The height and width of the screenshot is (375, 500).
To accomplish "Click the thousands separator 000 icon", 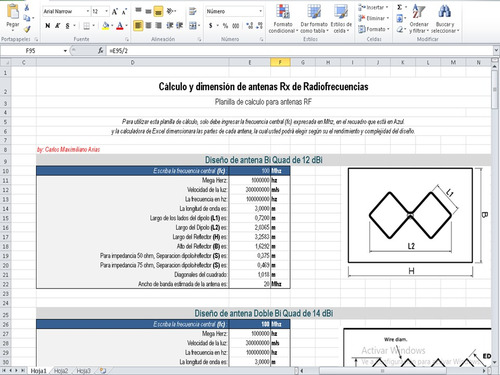I will pos(236,25).
